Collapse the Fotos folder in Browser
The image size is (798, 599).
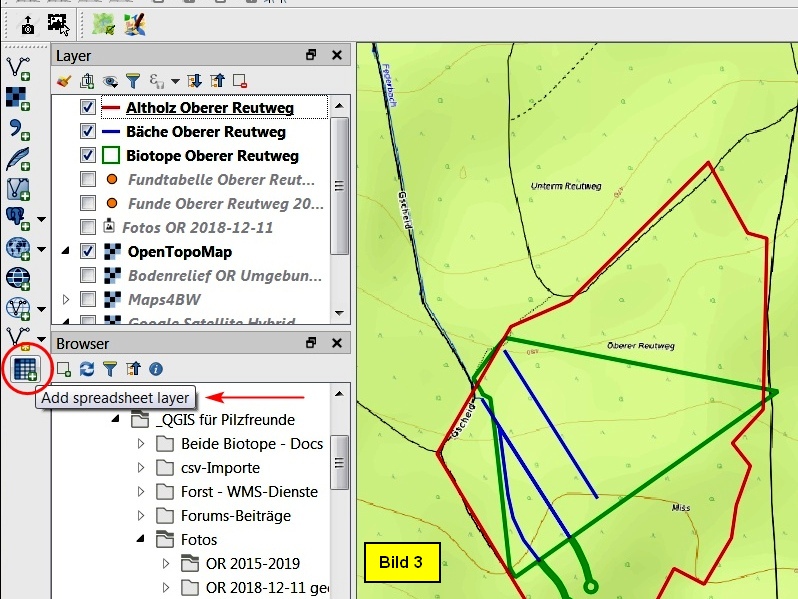coord(141,539)
